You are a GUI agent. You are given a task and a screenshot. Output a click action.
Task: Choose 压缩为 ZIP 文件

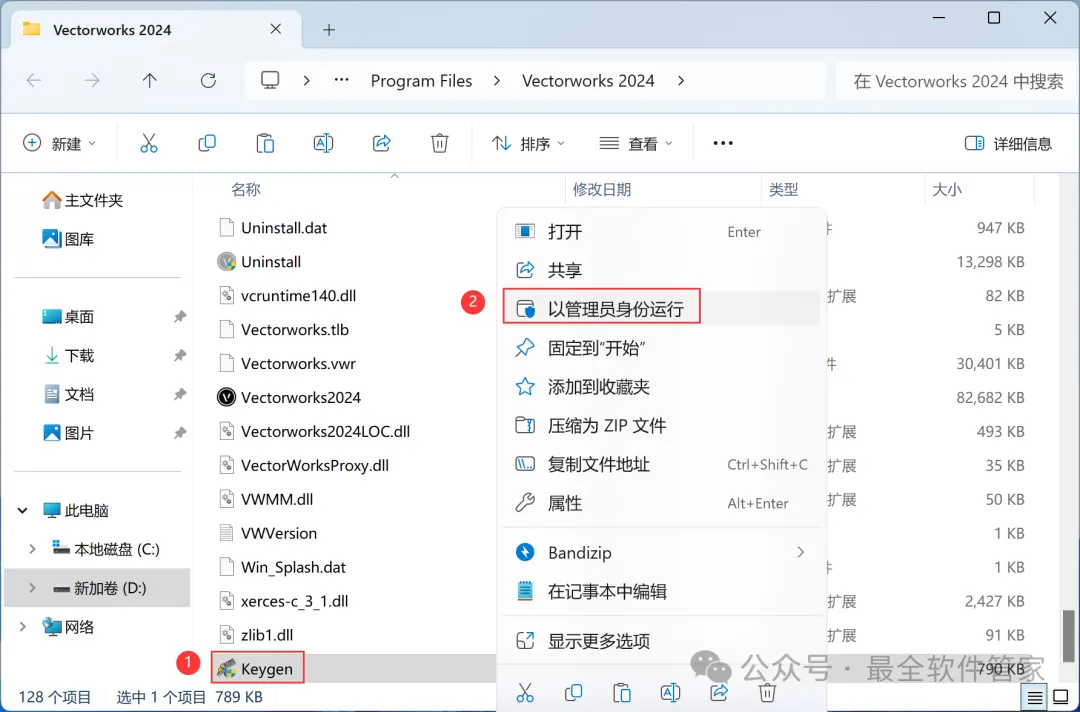(x=661, y=425)
